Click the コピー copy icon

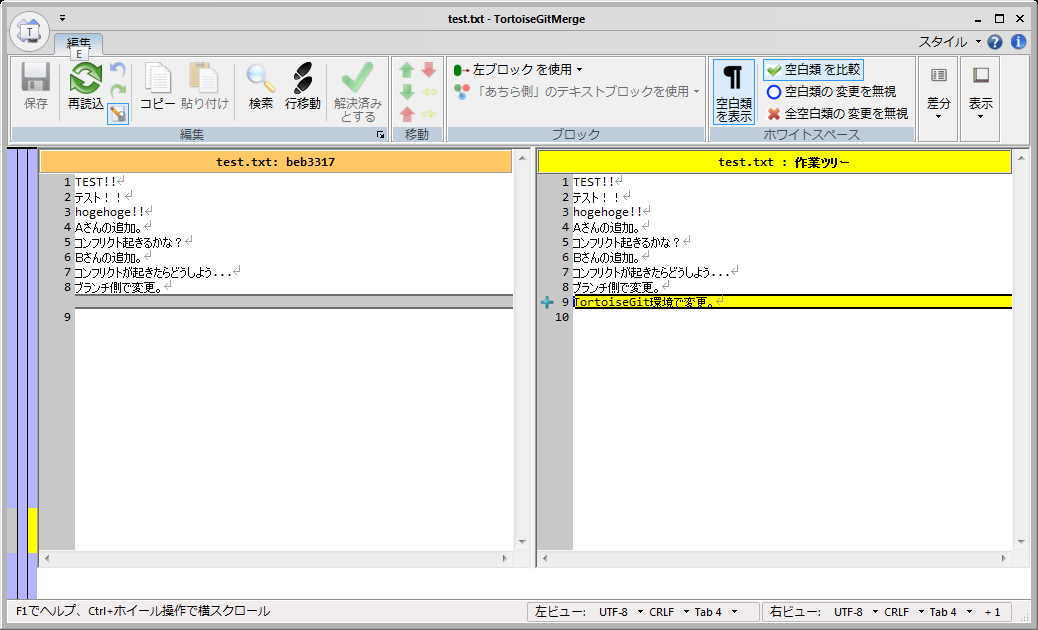[x=158, y=86]
